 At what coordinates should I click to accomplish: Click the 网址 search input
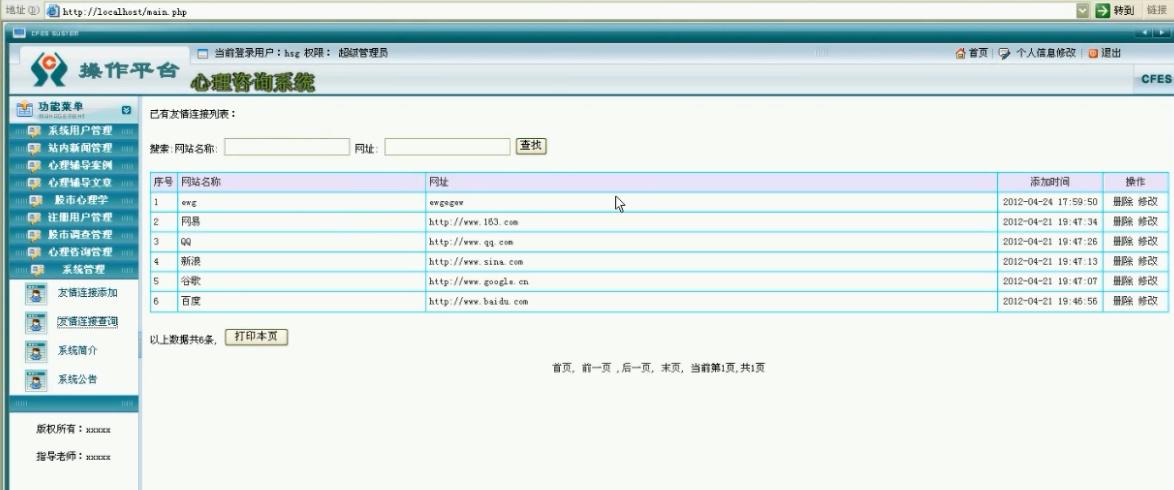pyautogui.click(x=447, y=147)
